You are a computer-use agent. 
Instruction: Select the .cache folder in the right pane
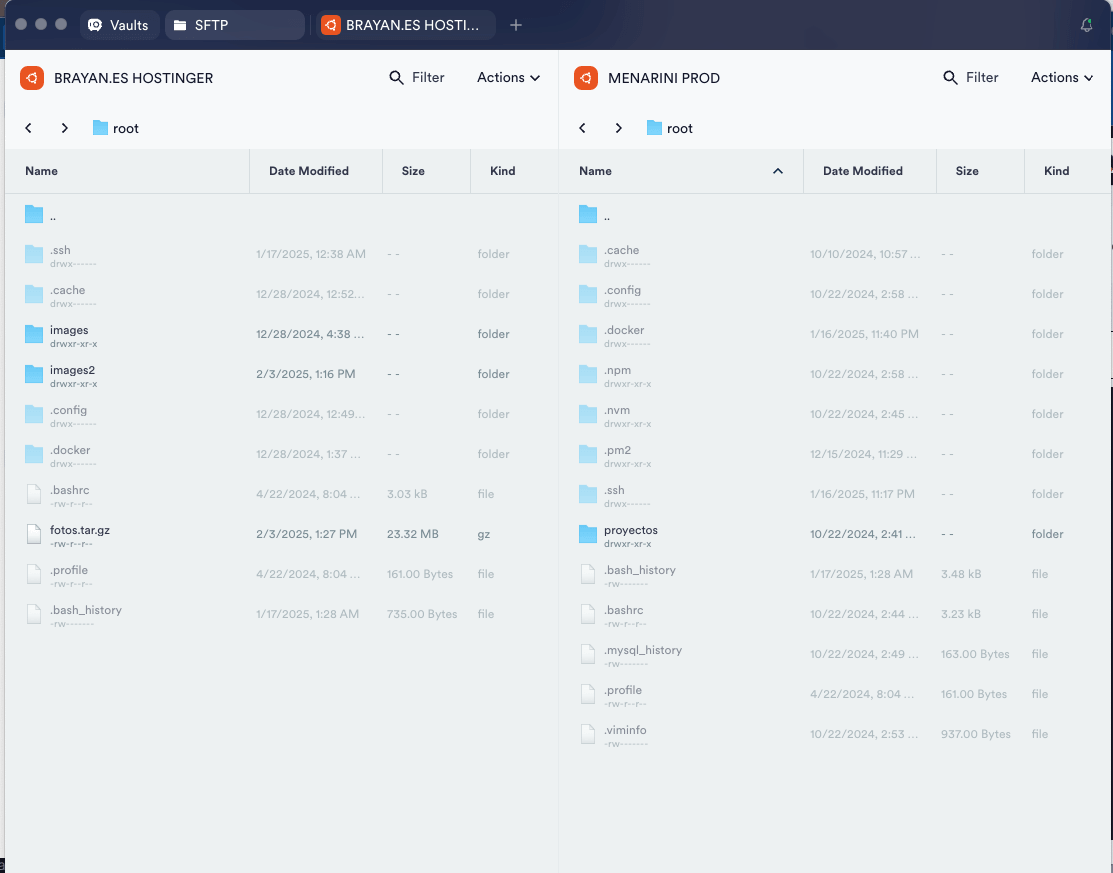click(835, 254)
